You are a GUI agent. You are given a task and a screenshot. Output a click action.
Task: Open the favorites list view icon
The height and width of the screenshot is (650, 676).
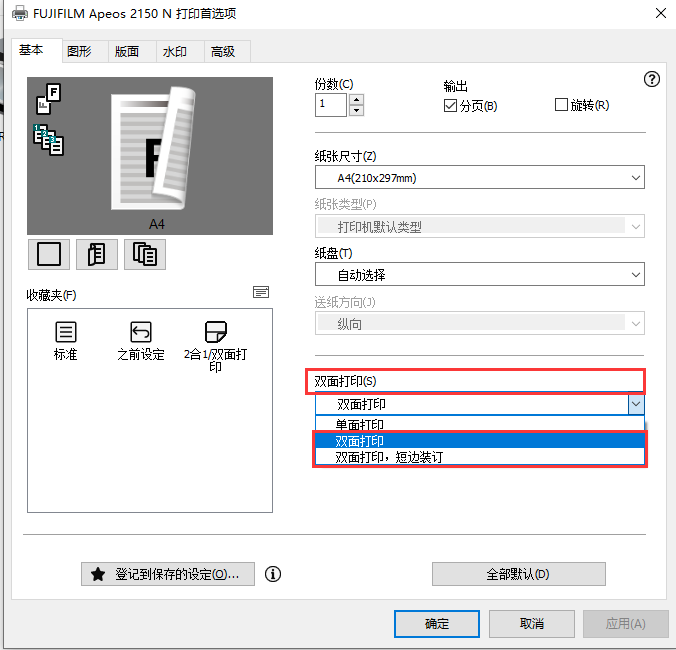tap(261, 292)
